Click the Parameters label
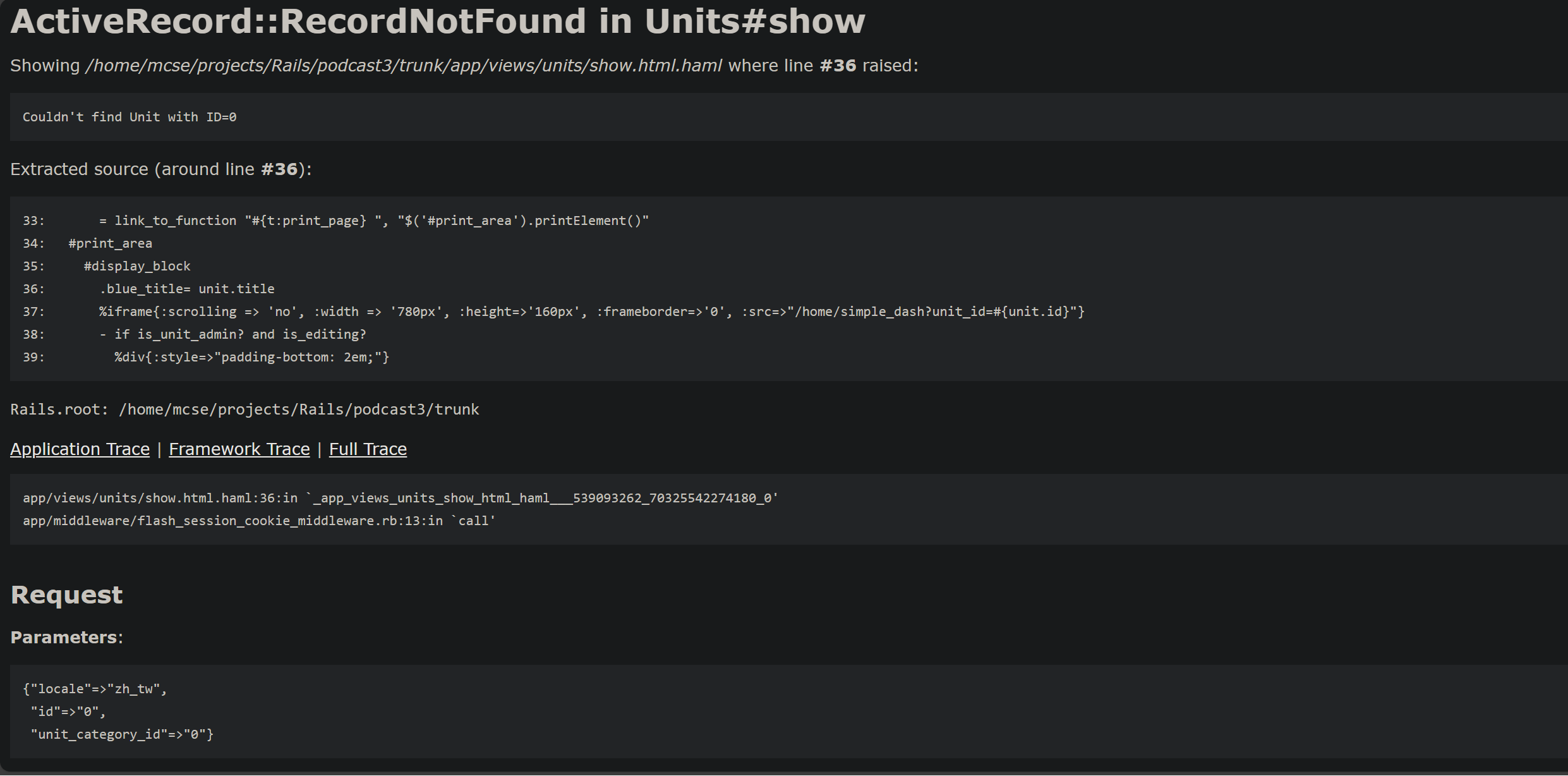This screenshot has width=1568, height=776. [66, 638]
